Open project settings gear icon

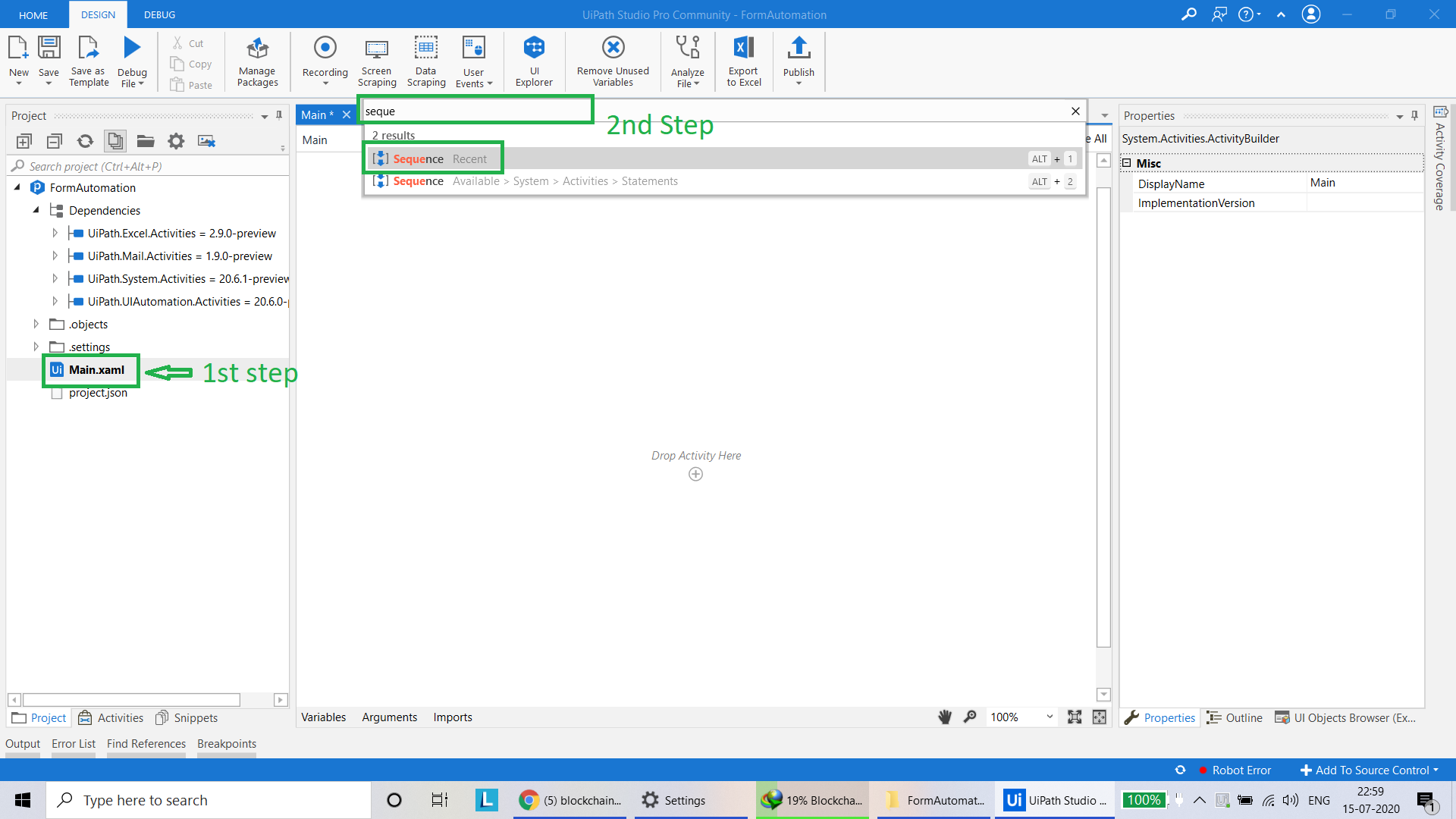click(x=176, y=141)
